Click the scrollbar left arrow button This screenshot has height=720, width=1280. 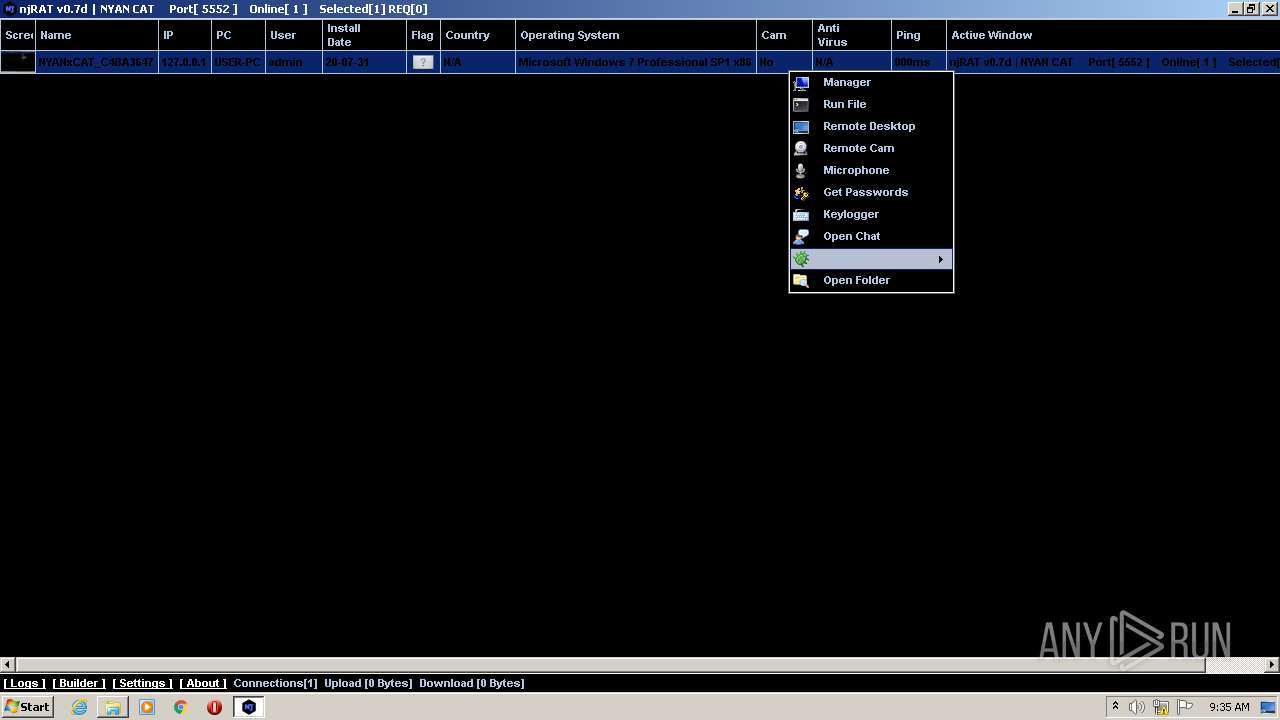click(7, 664)
